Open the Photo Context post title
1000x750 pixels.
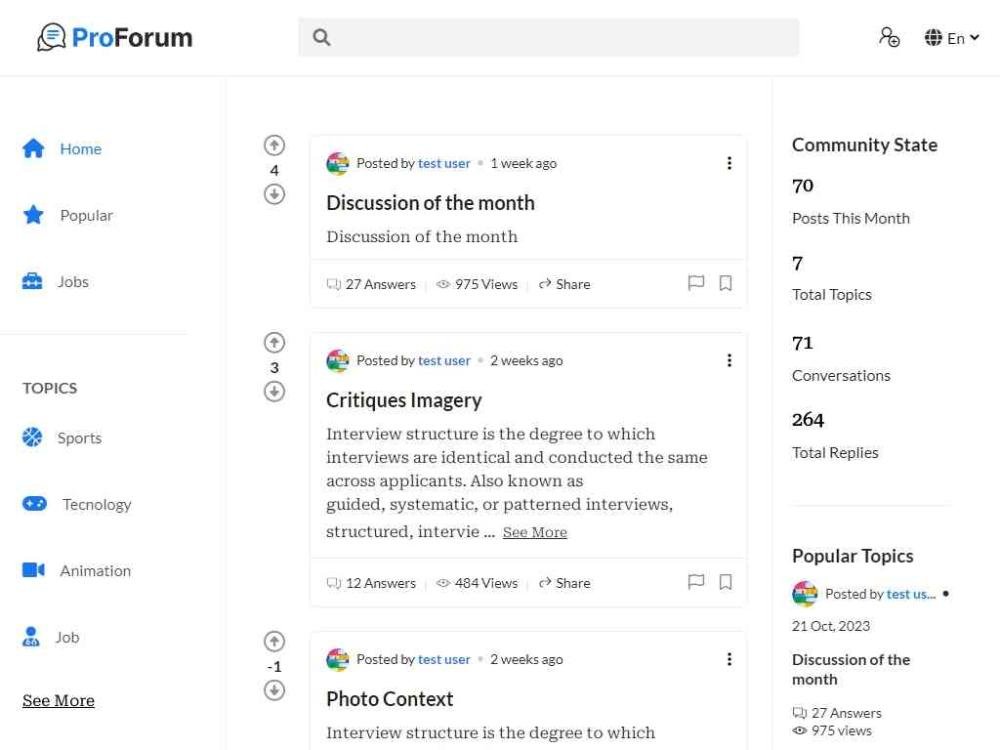point(389,699)
